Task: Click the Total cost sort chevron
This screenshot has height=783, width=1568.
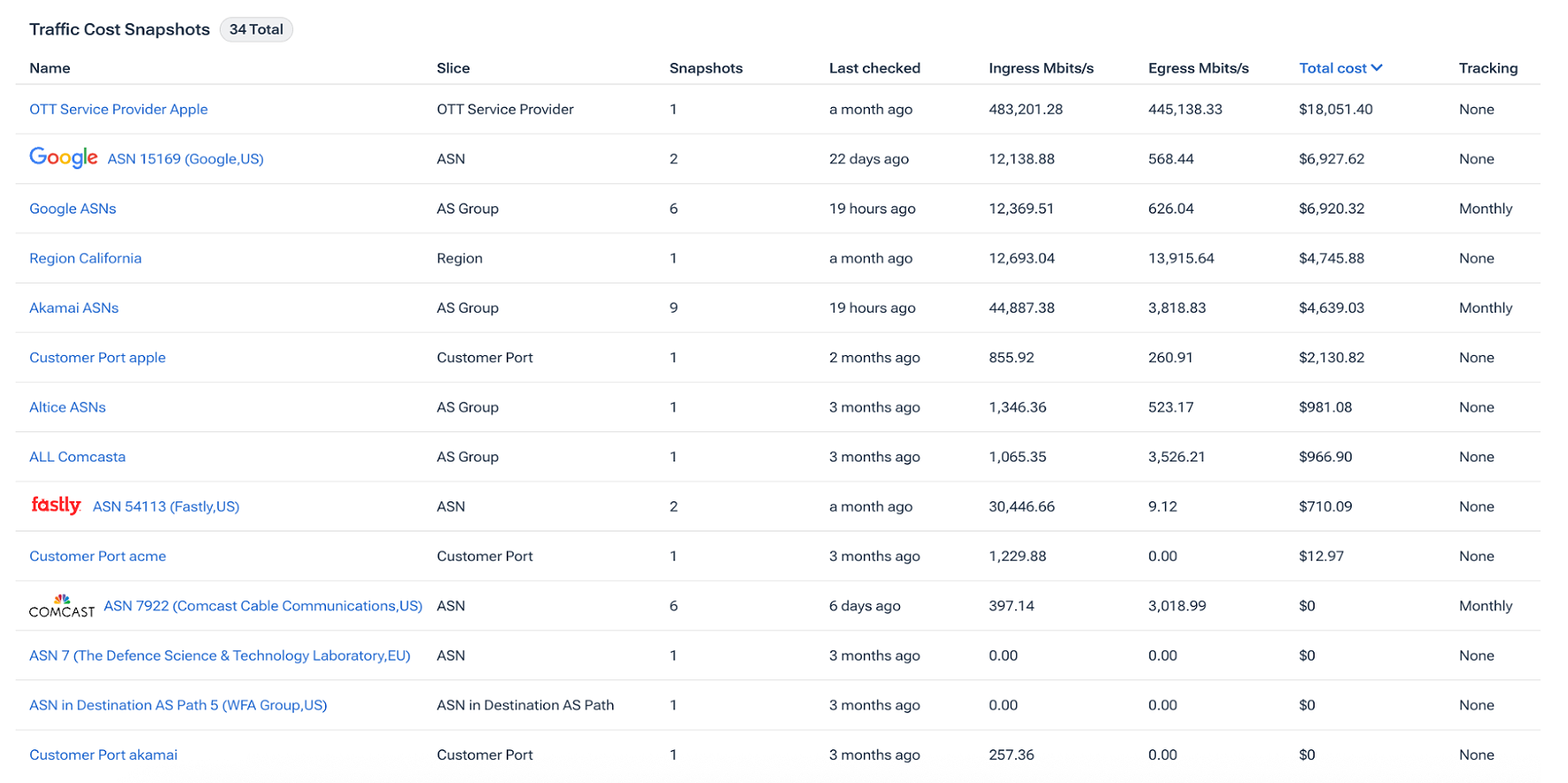Action: [1377, 68]
